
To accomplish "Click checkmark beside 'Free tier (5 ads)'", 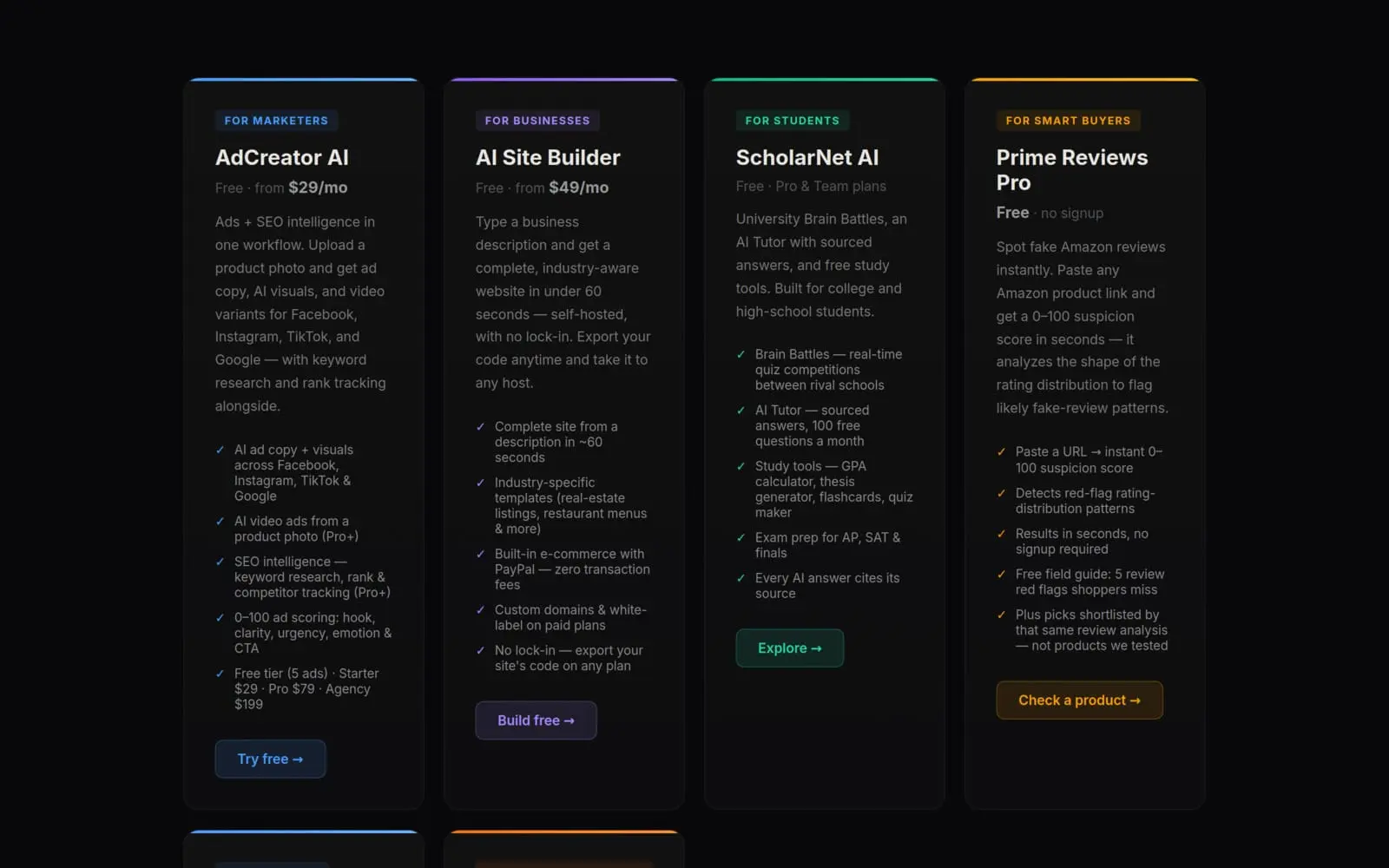I will pos(221,674).
